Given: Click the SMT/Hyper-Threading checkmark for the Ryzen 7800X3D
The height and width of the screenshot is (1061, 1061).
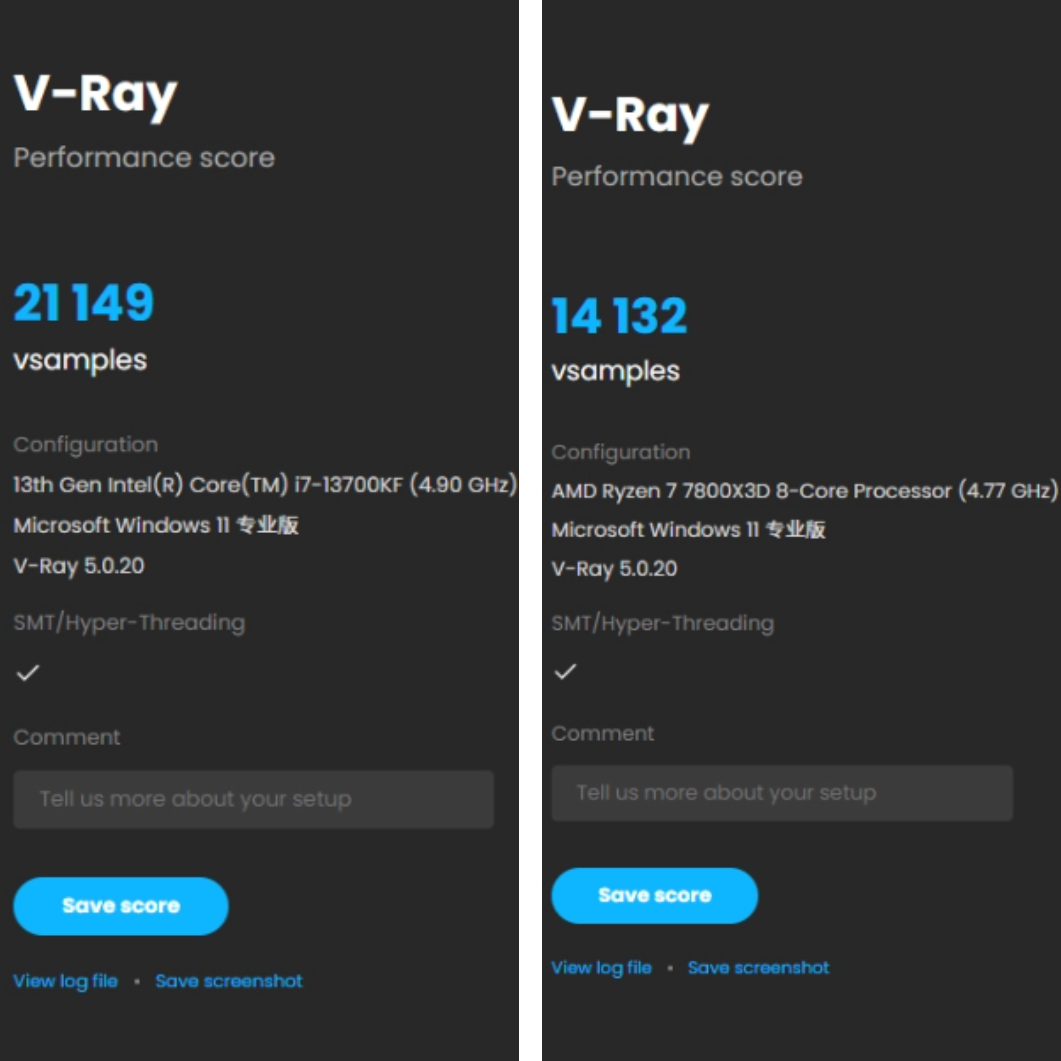Looking at the screenshot, I should click(566, 671).
